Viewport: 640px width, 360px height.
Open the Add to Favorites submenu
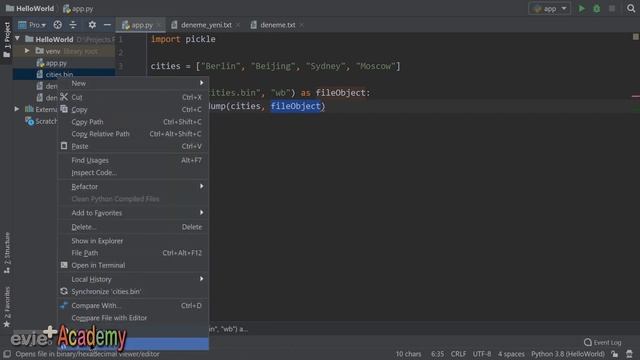133,213
